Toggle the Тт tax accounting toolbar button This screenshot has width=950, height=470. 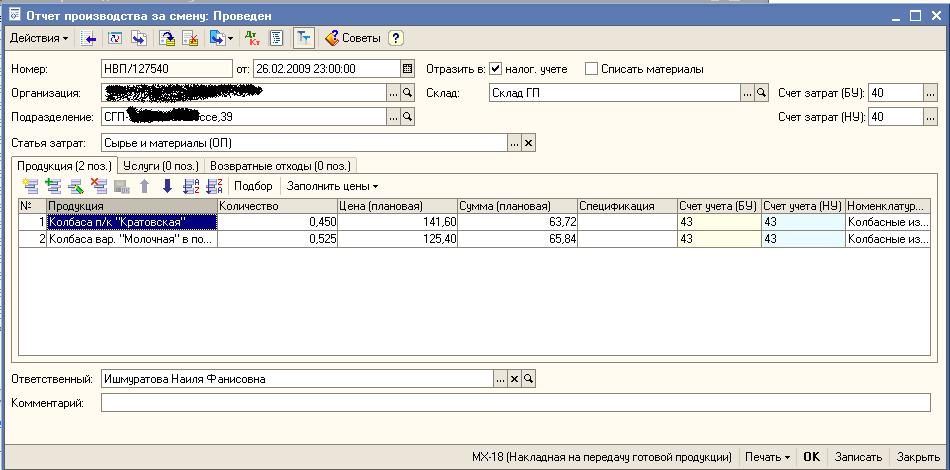(304, 38)
